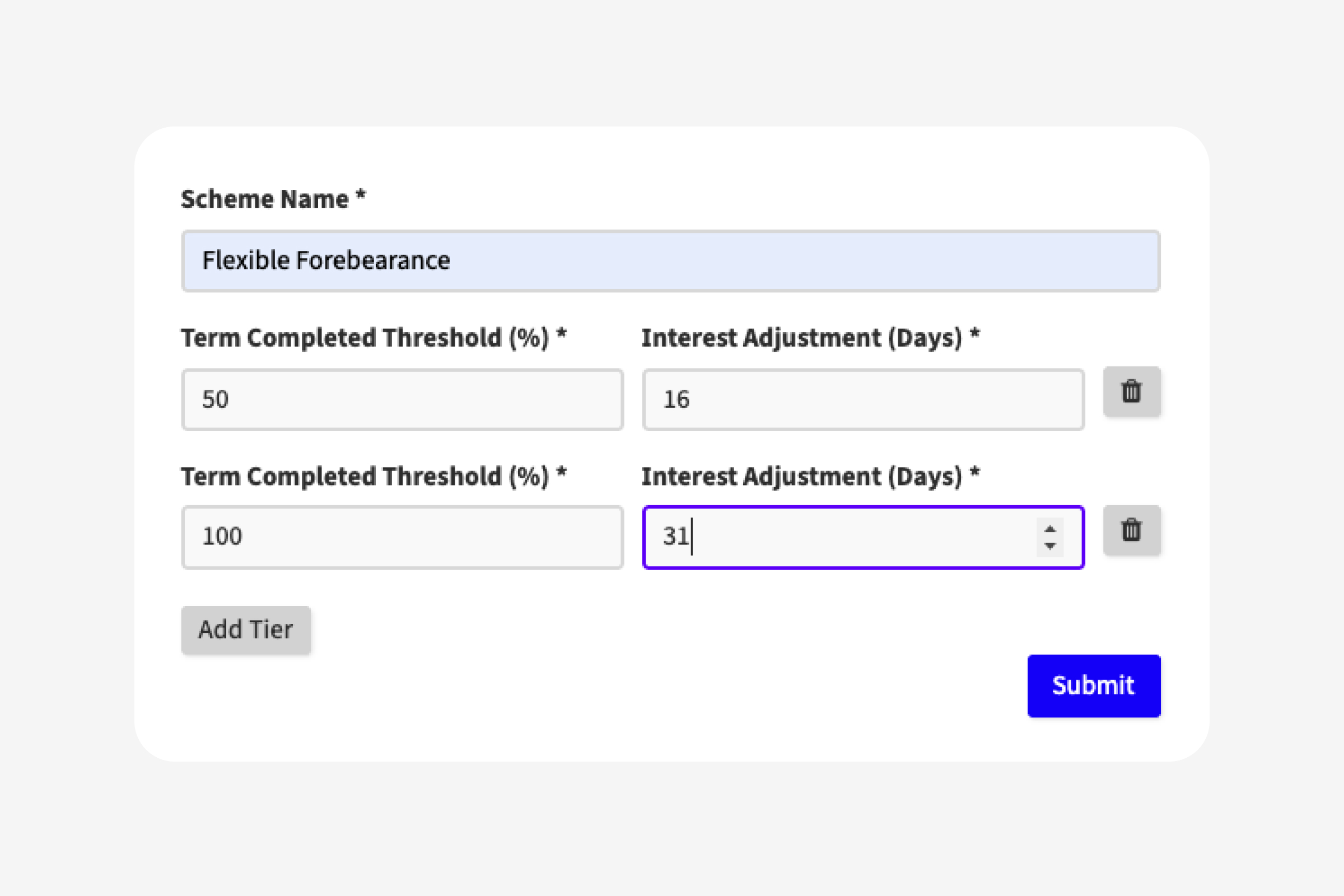Image resolution: width=1344 pixels, height=896 pixels.
Task: Click the Add Tier button
Action: (x=246, y=629)
